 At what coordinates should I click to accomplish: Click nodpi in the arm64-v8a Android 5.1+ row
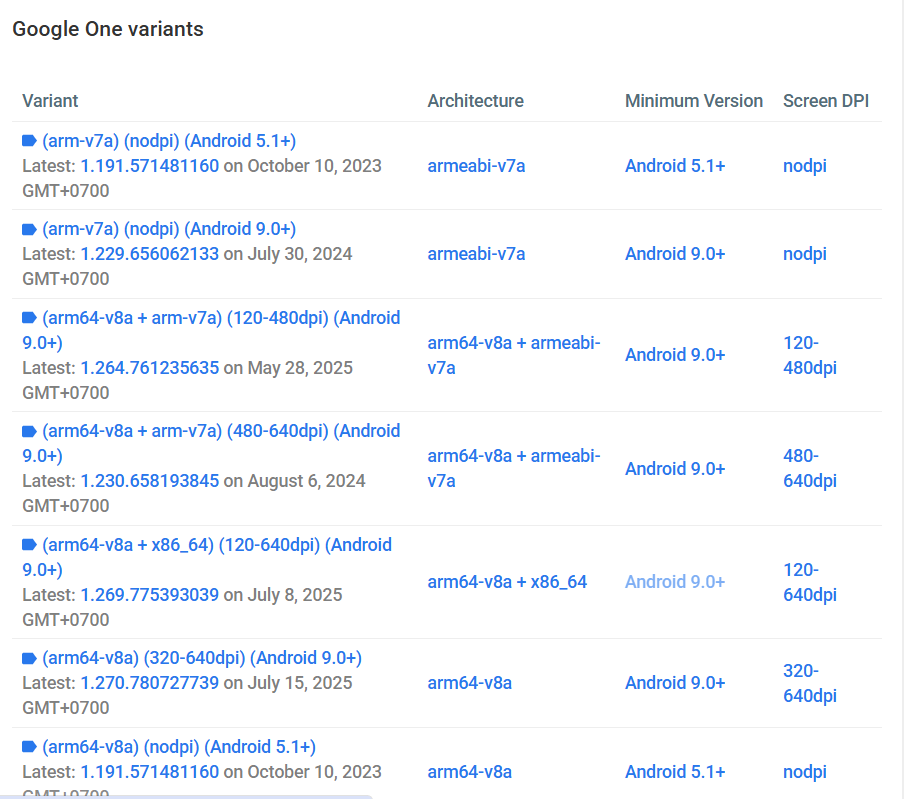pos(805,772)
